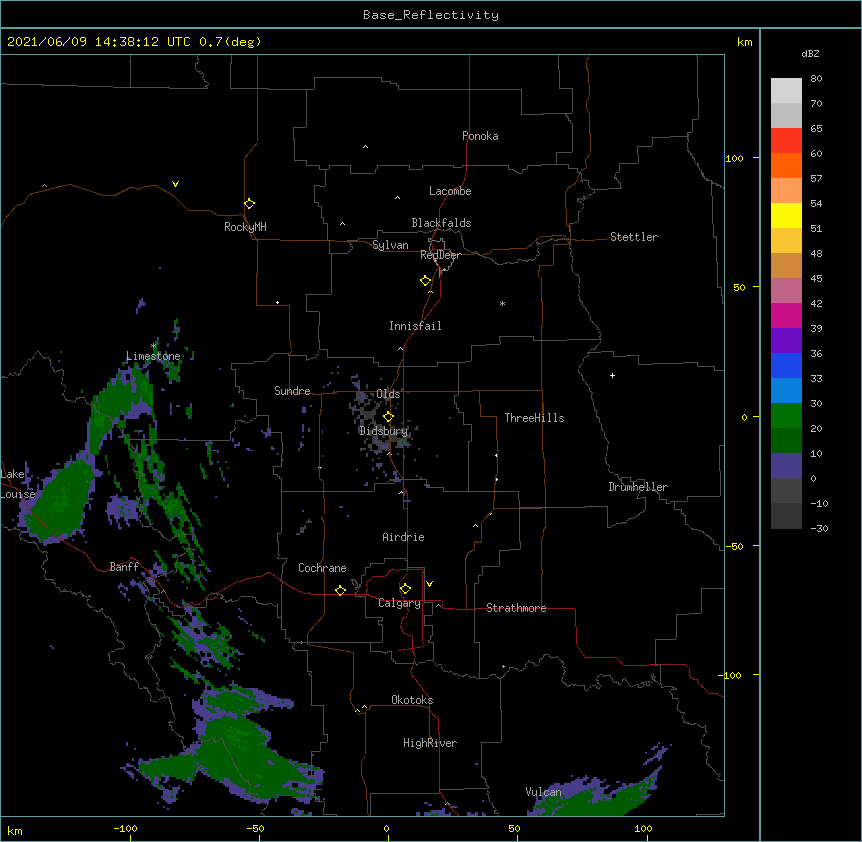Click the yellow radar marker near RockyMH
Screen dimensions: 862x842
pos(250,204)
